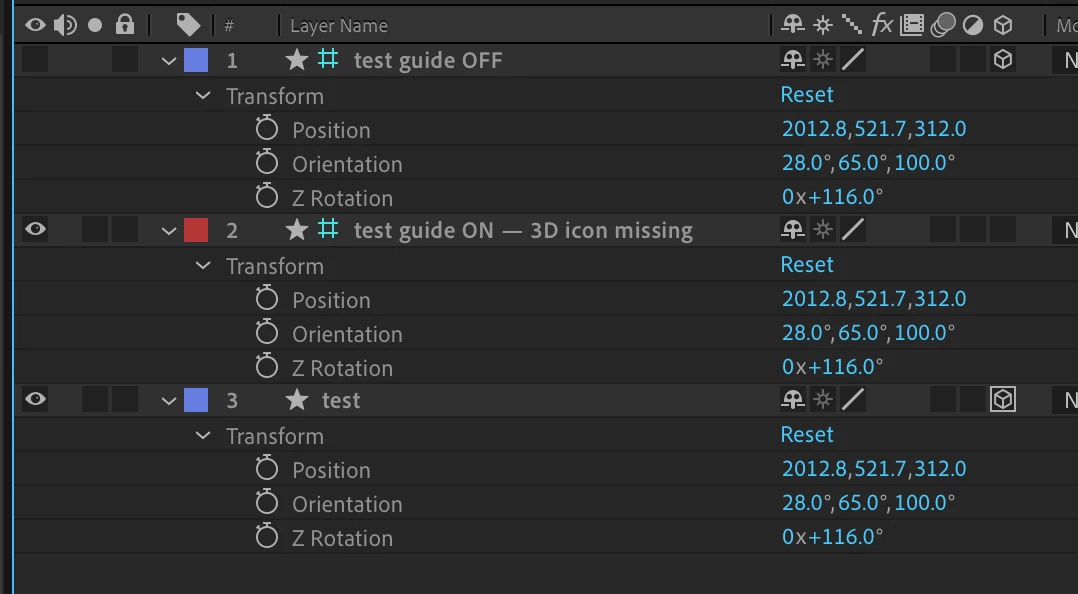This screenshot has width=1078, height=594.
Task: Hide layer 2 with its eye icon
Action: [x=35, y=230]
